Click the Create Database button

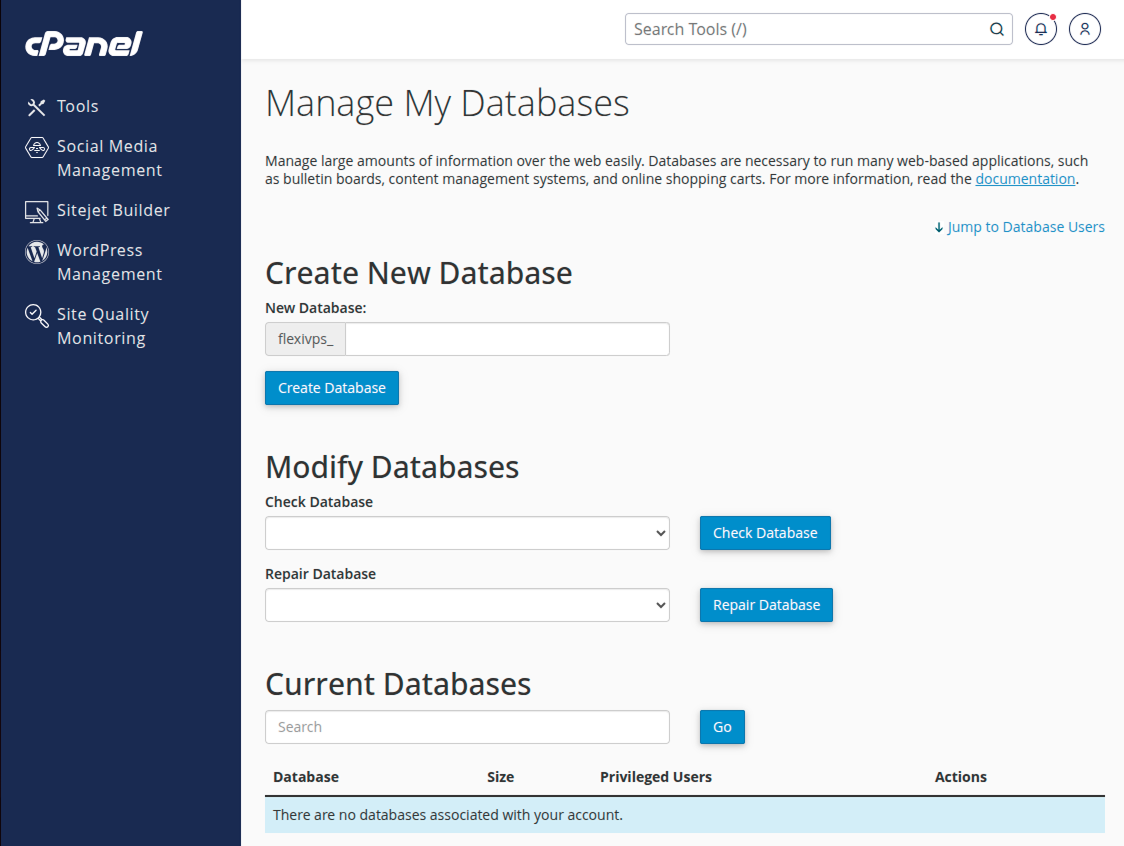click(332, 388)
